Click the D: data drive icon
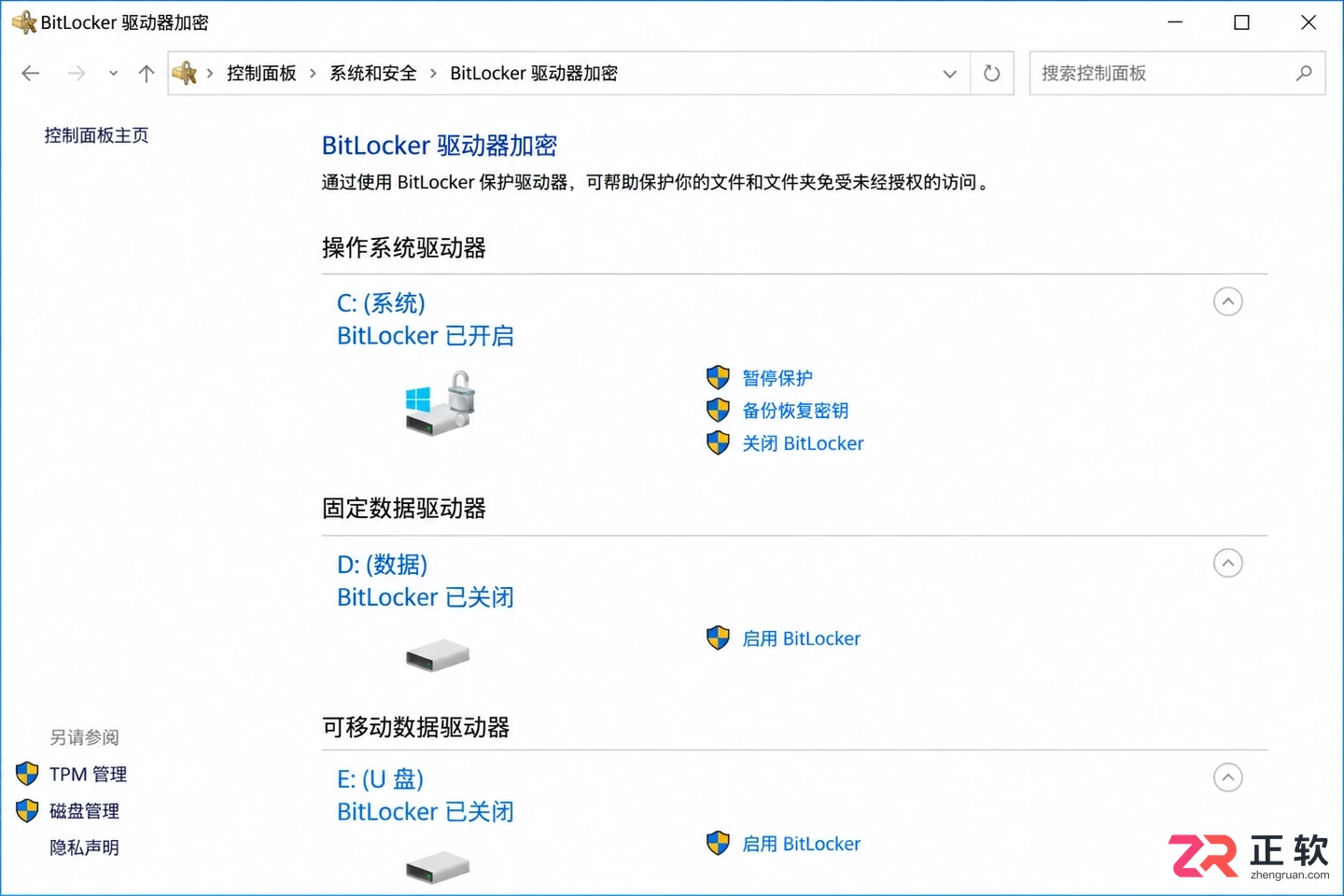This screenshot has height=896, width=1344. coord(438,655)
